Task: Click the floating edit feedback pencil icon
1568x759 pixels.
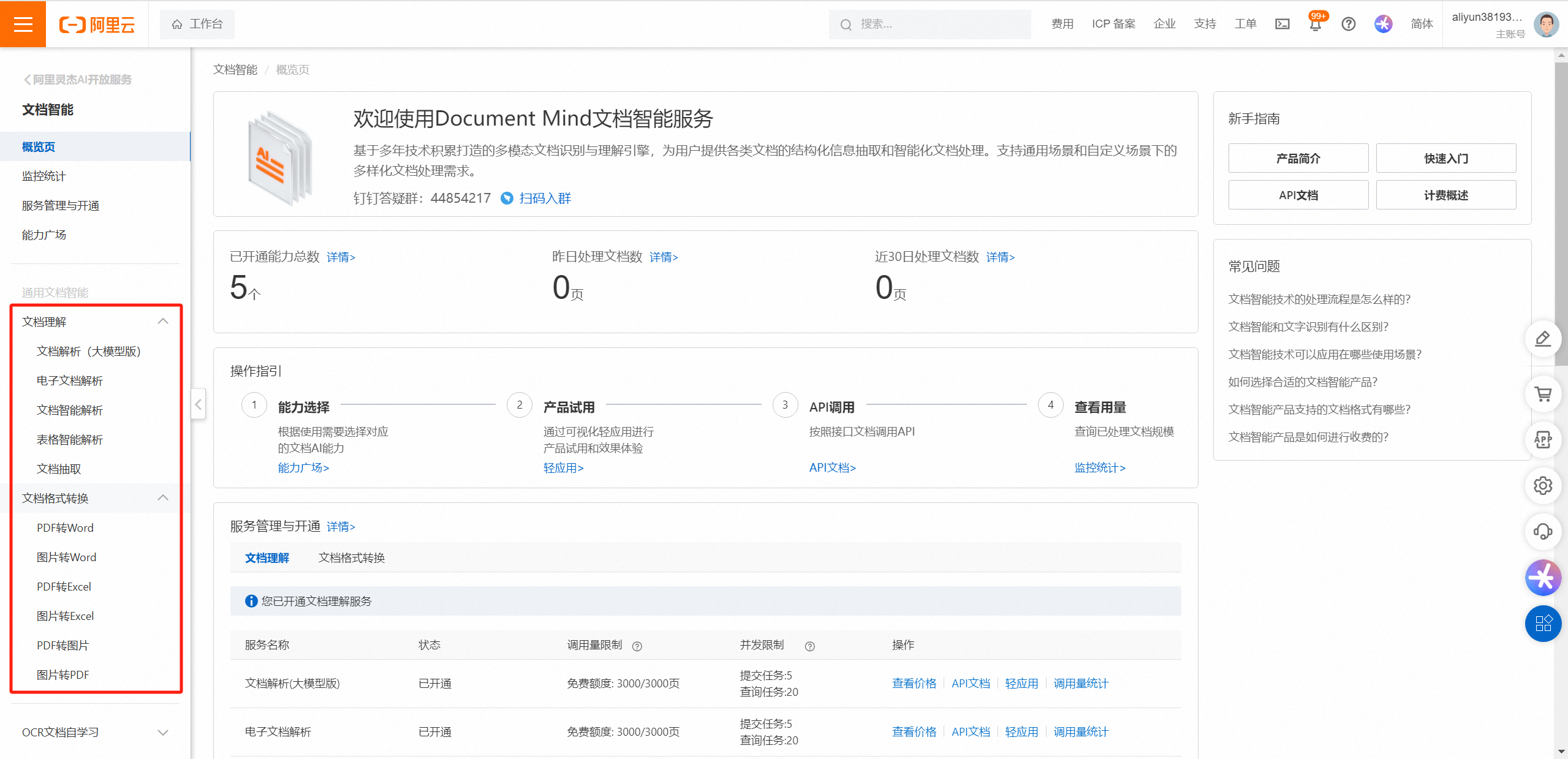Action: coord(1543,338)
